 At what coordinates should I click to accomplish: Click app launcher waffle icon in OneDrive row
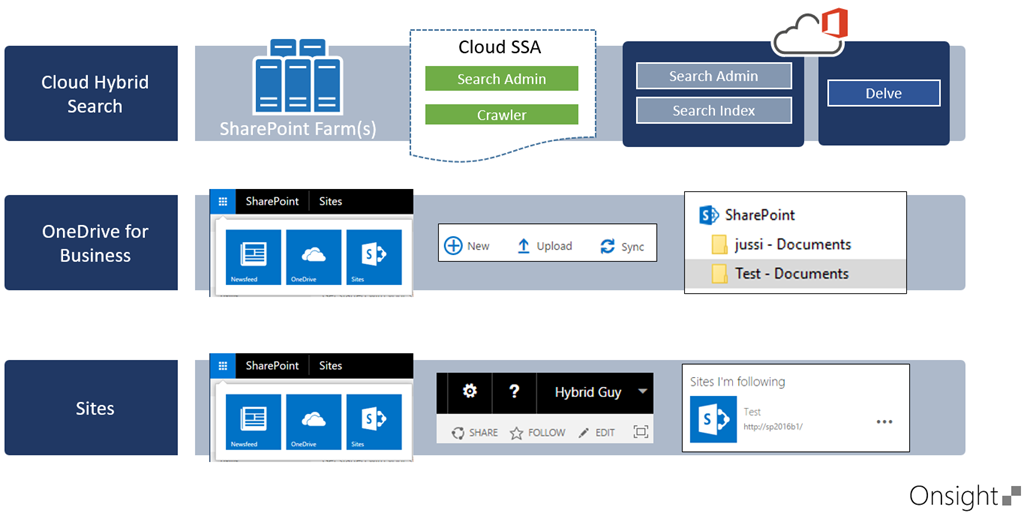coord(223,202)
